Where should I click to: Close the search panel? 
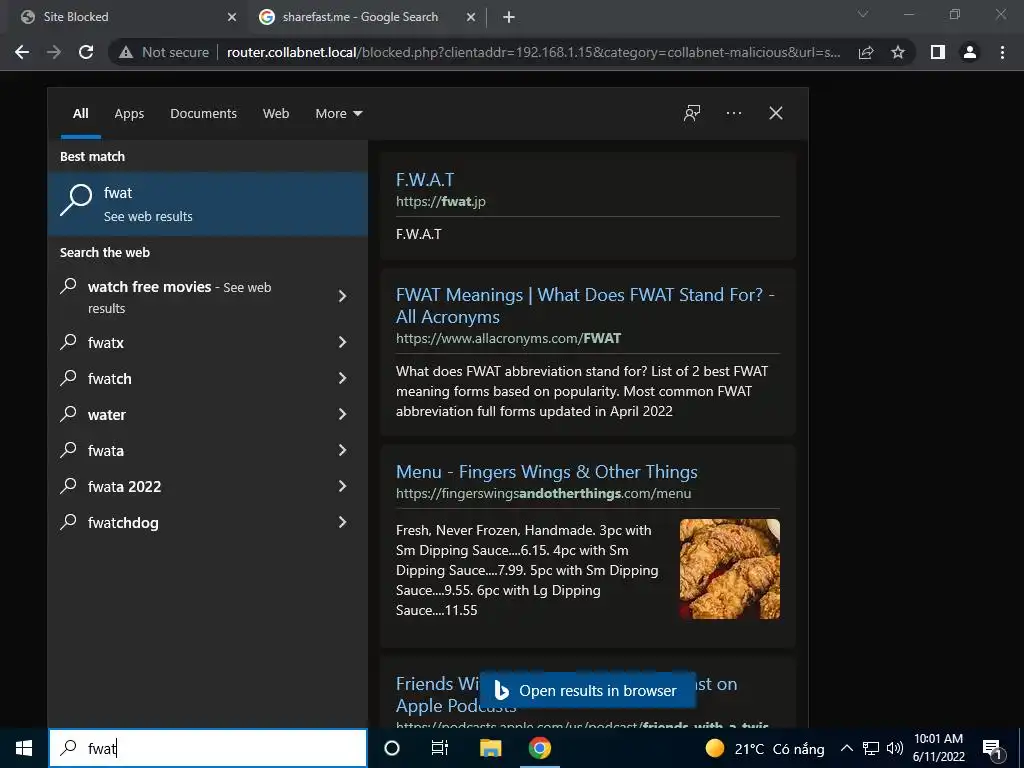pyautogui.click(x=776, y=113)
